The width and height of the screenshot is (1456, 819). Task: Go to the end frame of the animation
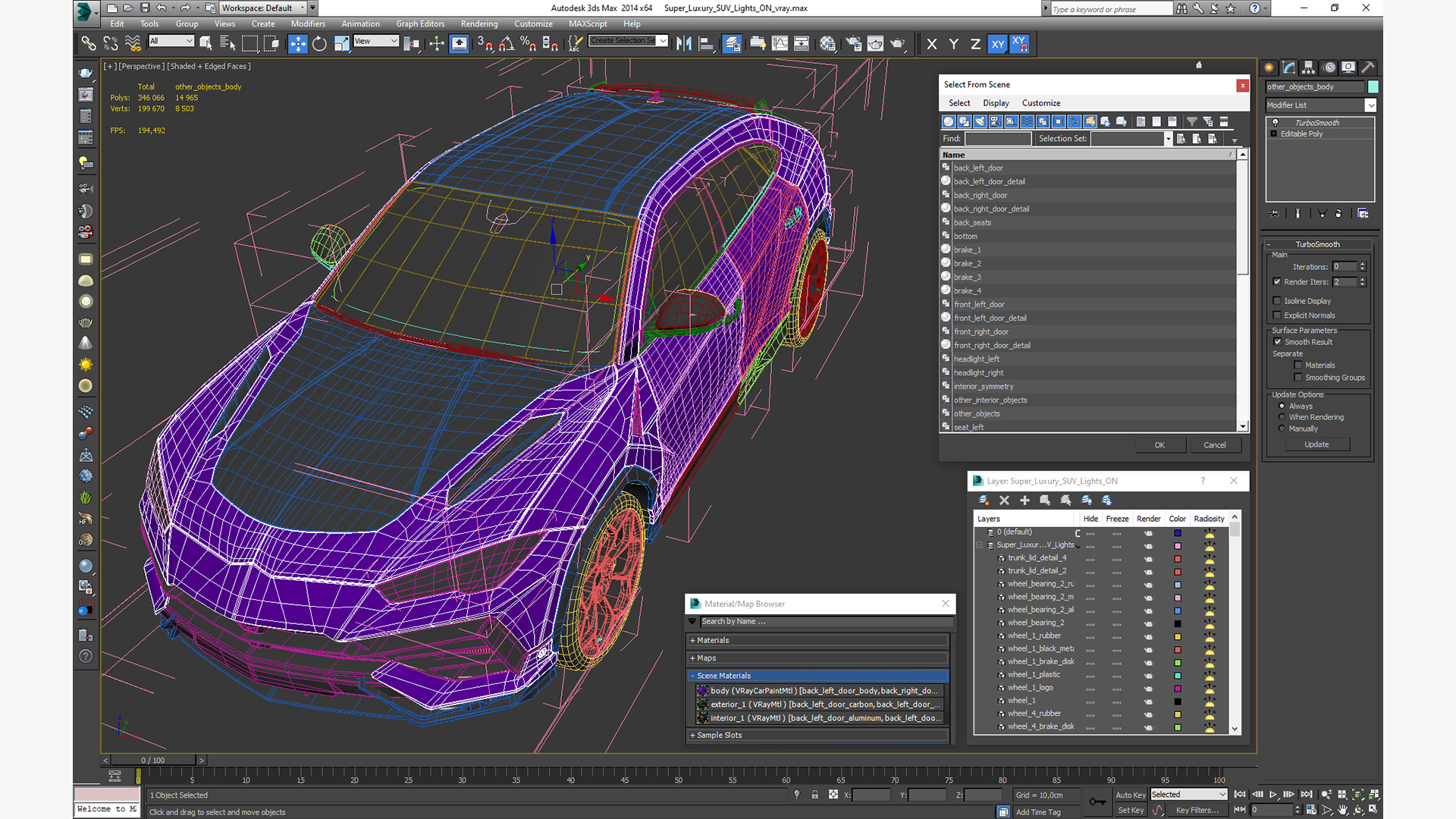point(1306,795)
